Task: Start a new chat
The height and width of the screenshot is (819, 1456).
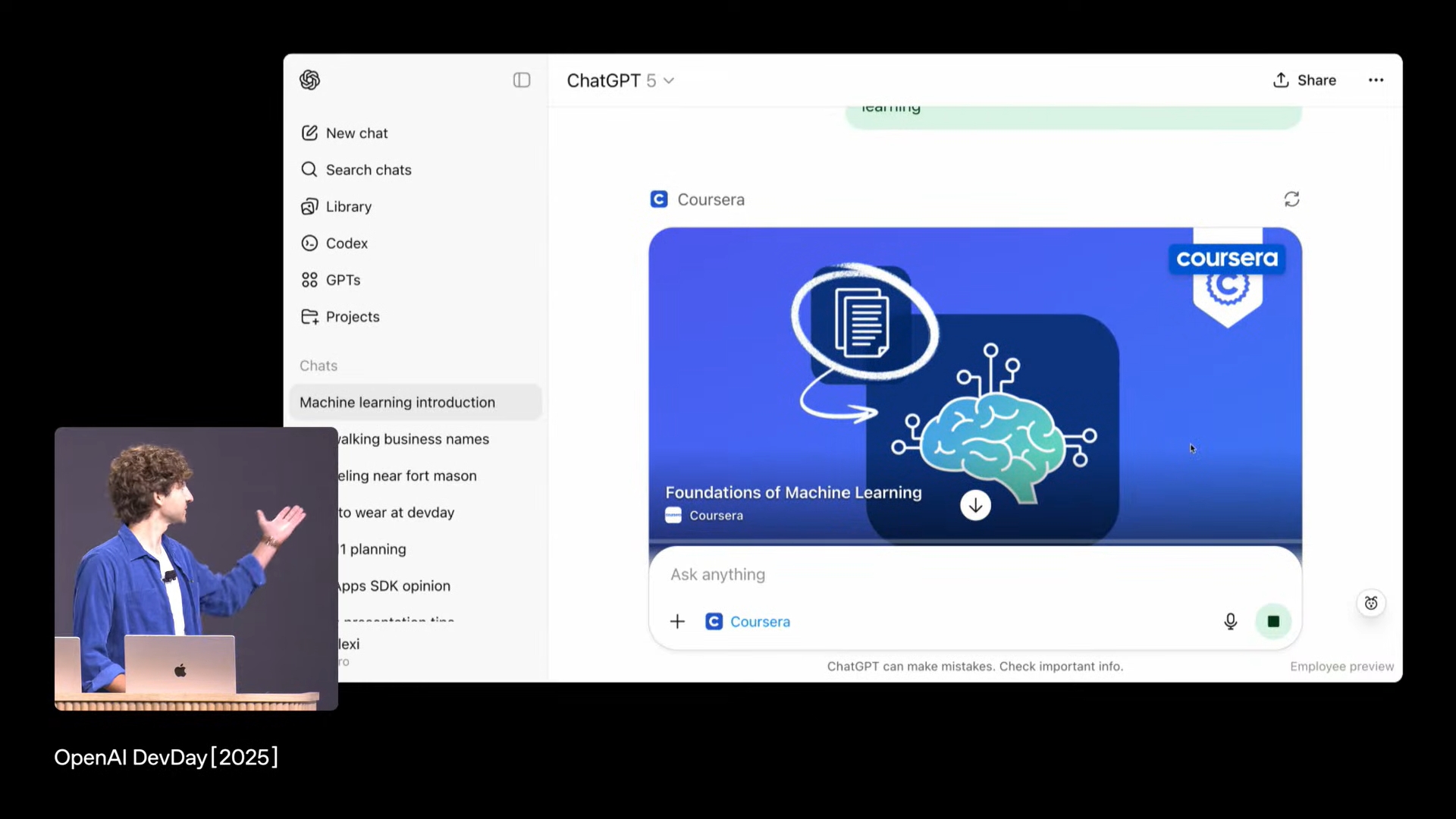Action: tap(356, 133)
